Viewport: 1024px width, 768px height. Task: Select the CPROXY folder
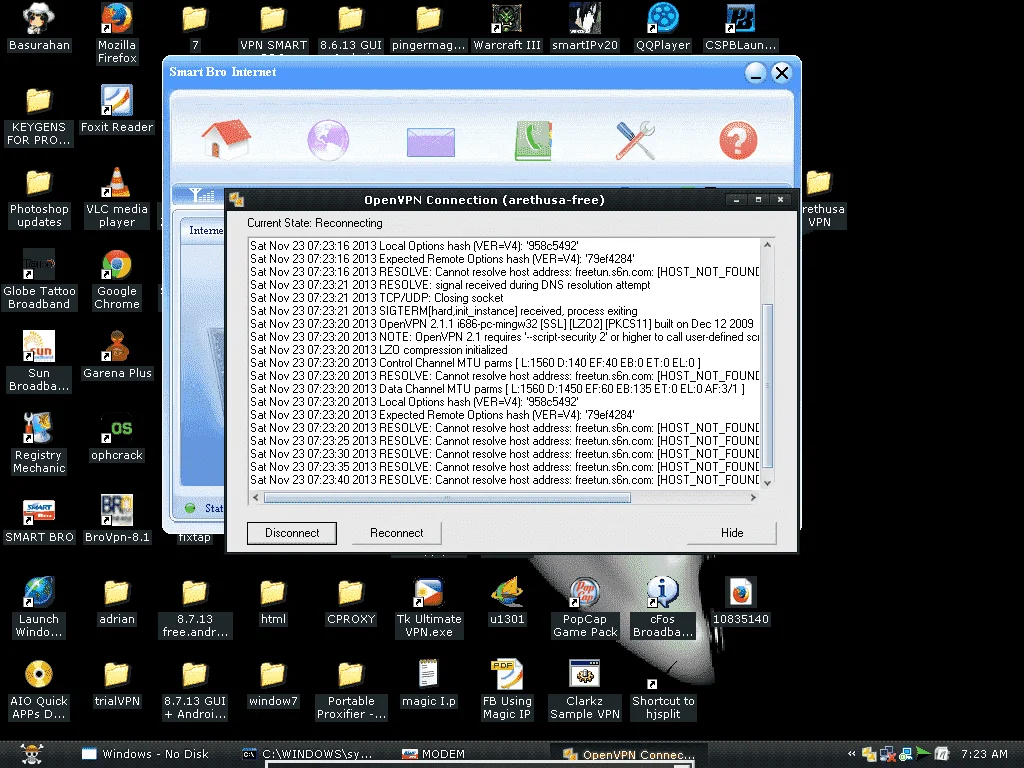point(351,601)
